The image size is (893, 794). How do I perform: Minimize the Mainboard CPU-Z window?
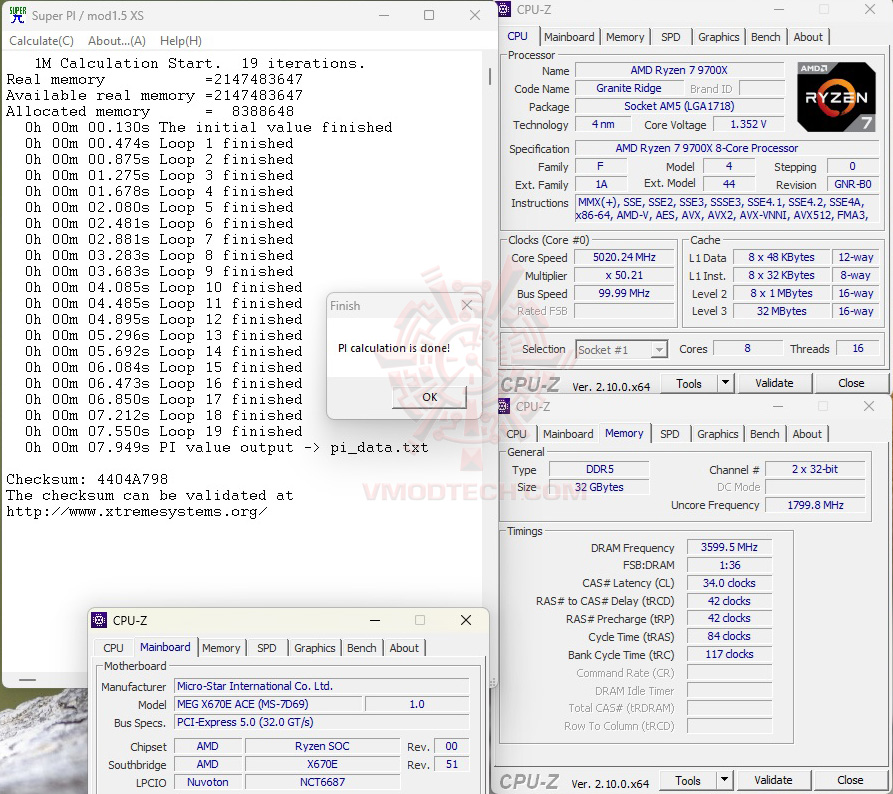coord(375,620)
